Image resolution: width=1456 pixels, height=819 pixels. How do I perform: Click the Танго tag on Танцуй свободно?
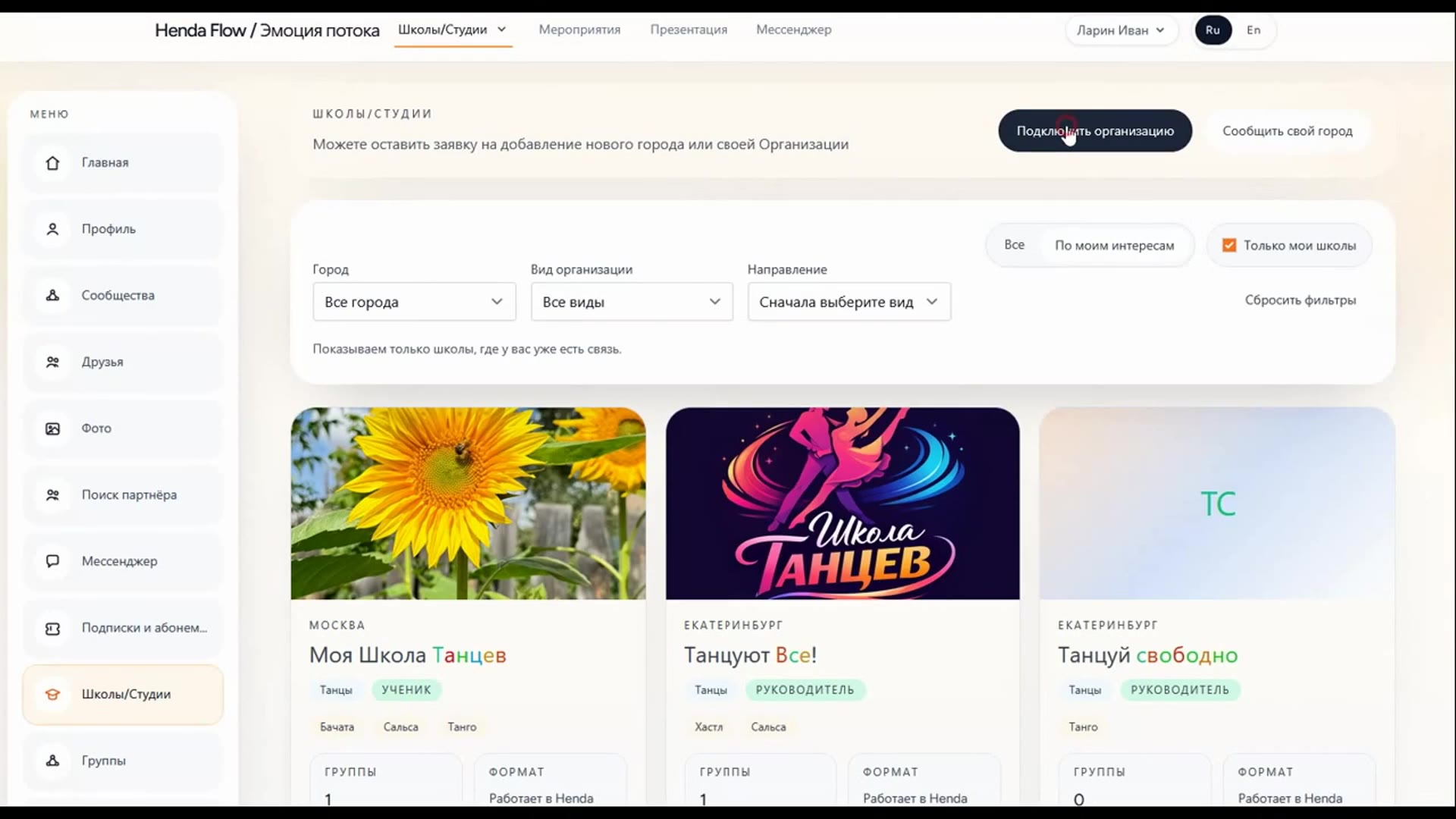click(1083, 727)
